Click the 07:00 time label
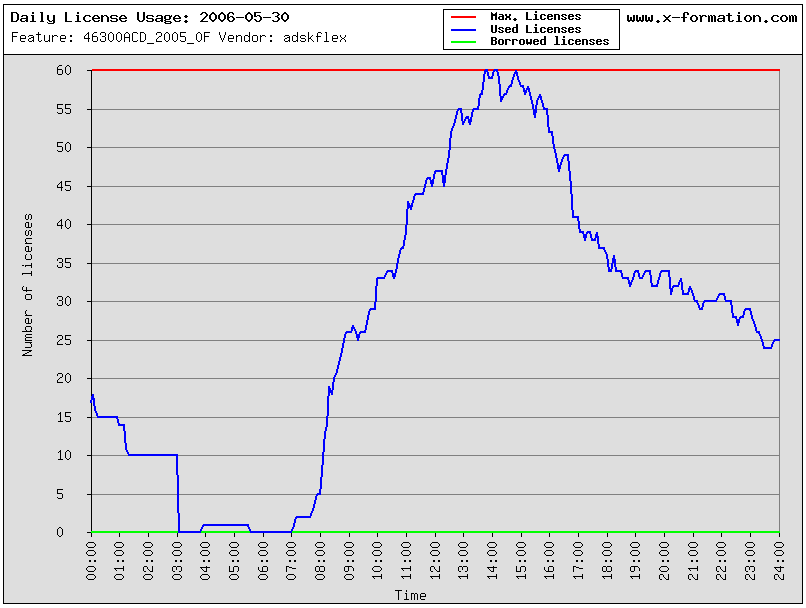This screenshot has height=608, width=806. click(292, 561)
